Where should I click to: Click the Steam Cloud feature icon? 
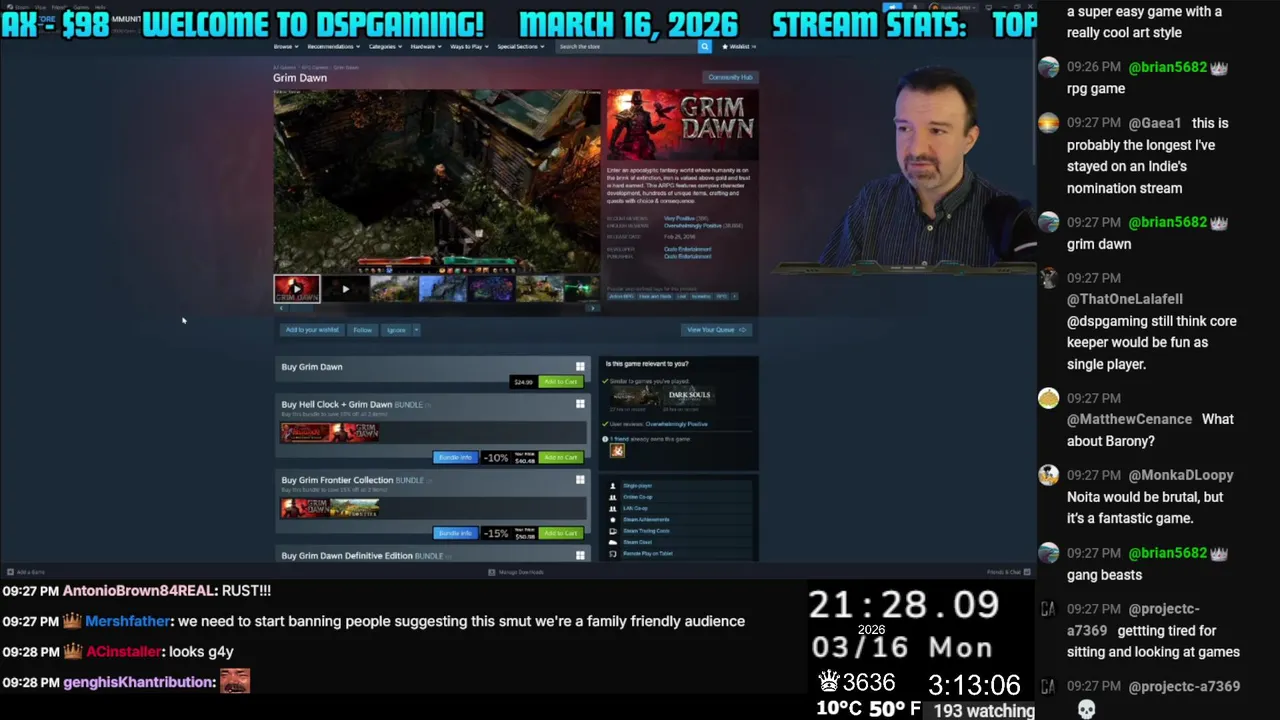pos(613,542)
